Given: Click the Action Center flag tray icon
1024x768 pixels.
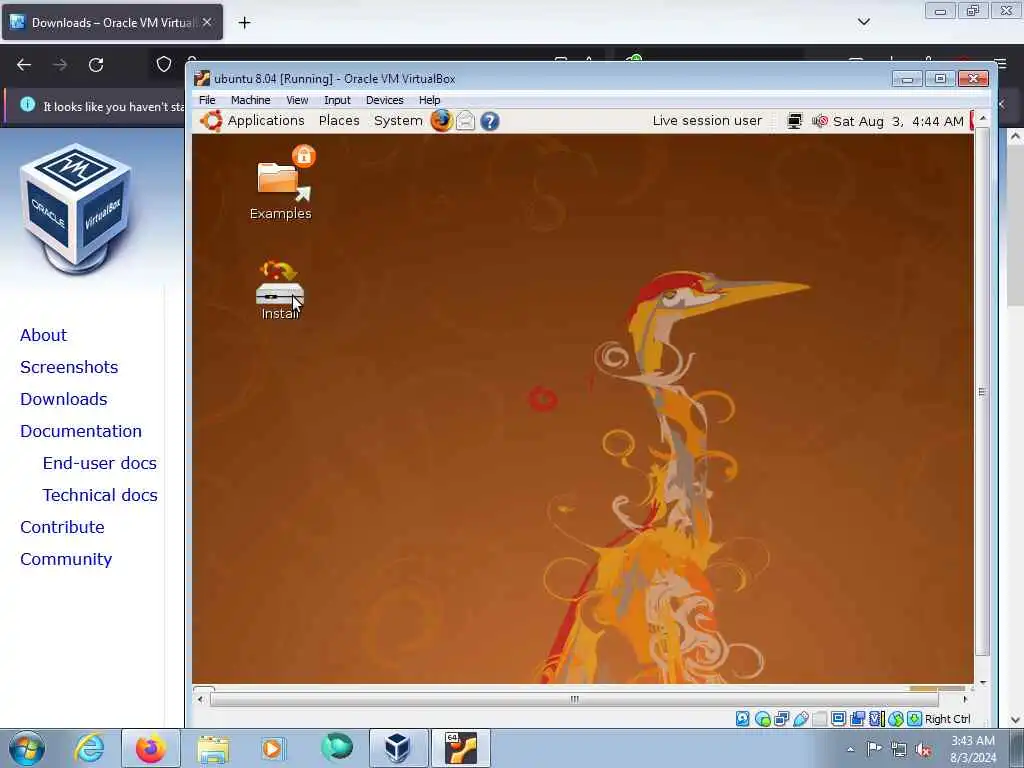Looking at the screenshot, I should tap(874, 749).
